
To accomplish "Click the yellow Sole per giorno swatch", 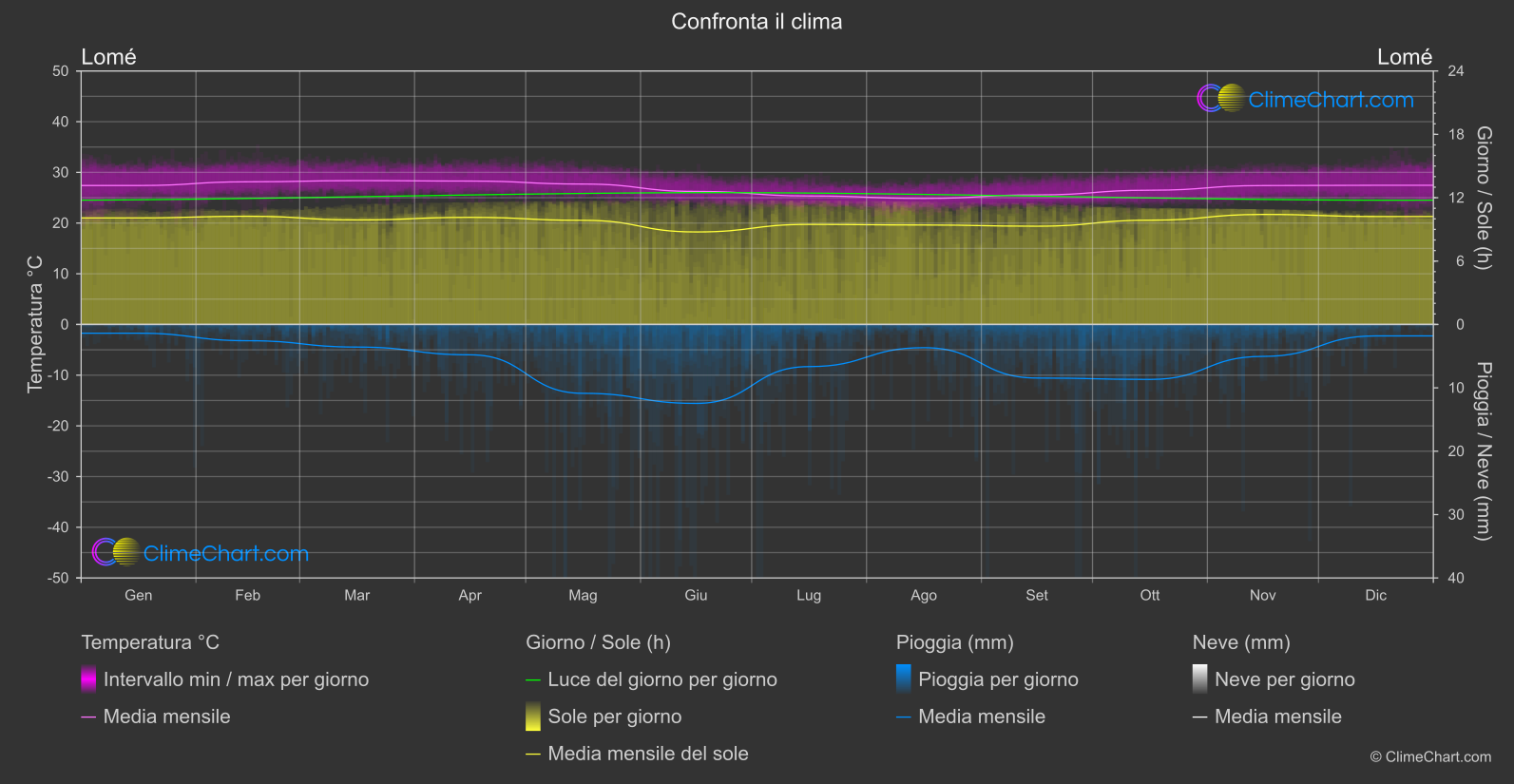I will (x=533, y=717).
